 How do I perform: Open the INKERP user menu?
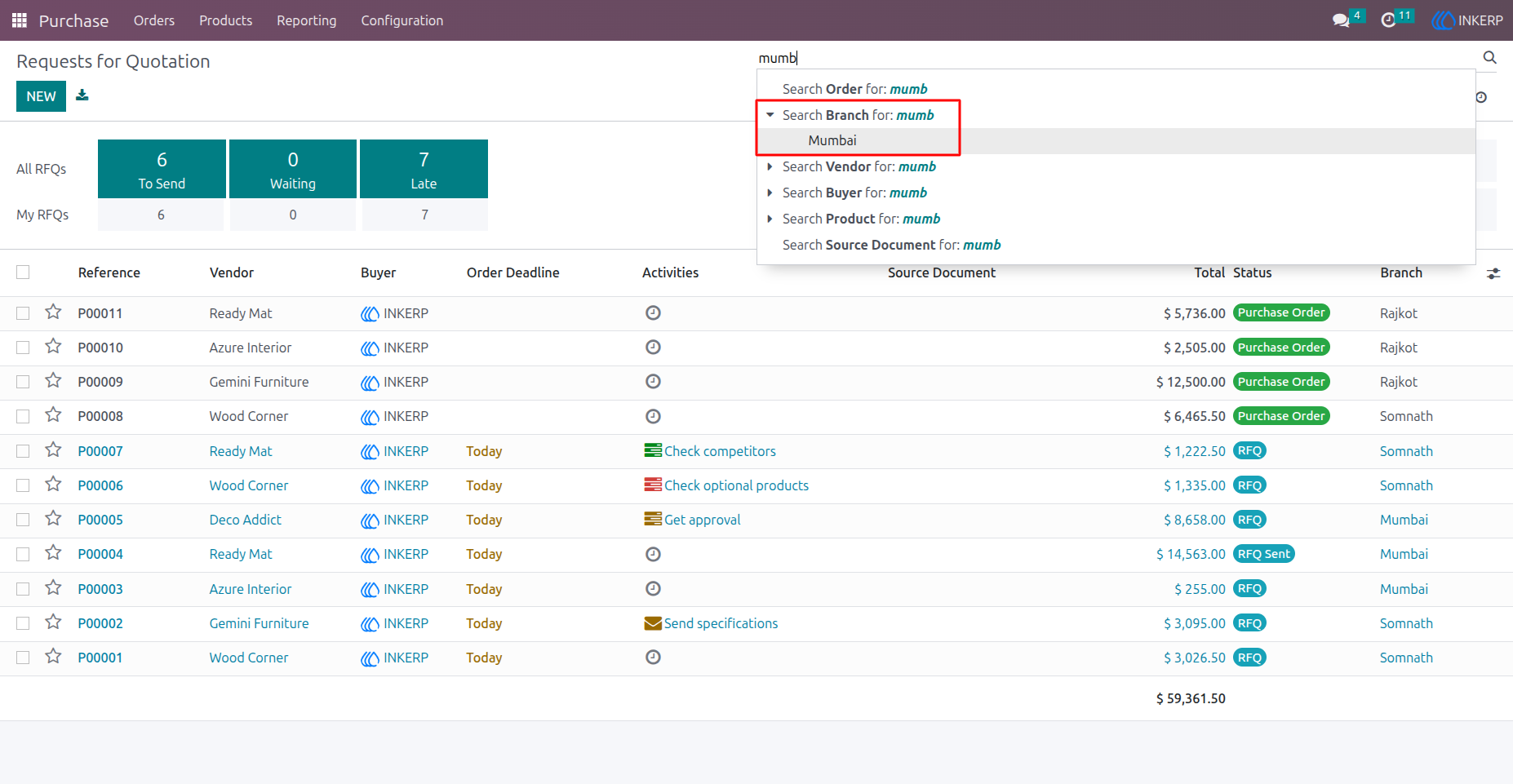pyautogui.click(x=1467, y=20)
